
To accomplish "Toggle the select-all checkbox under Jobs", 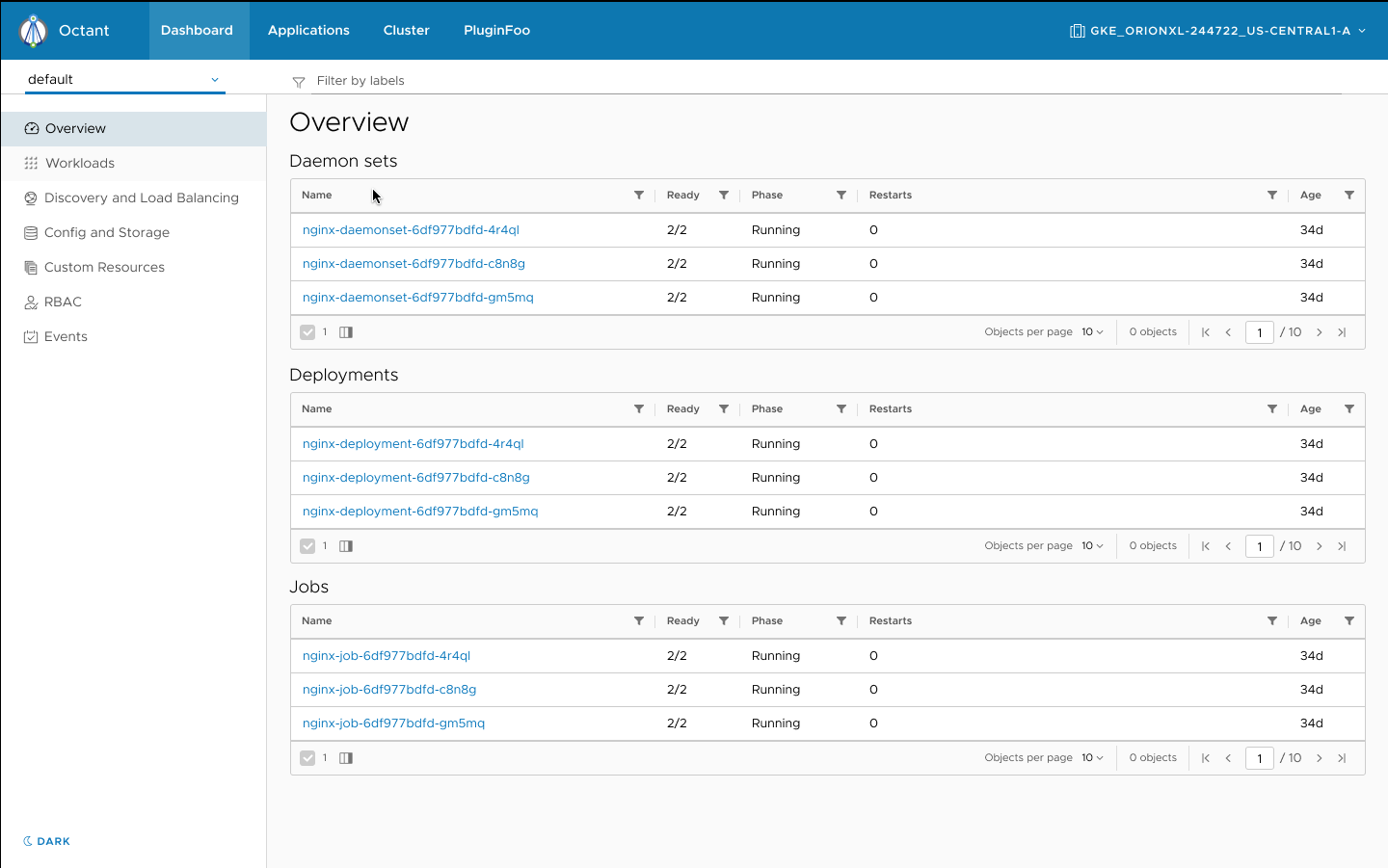I will [x=306, y=757].
